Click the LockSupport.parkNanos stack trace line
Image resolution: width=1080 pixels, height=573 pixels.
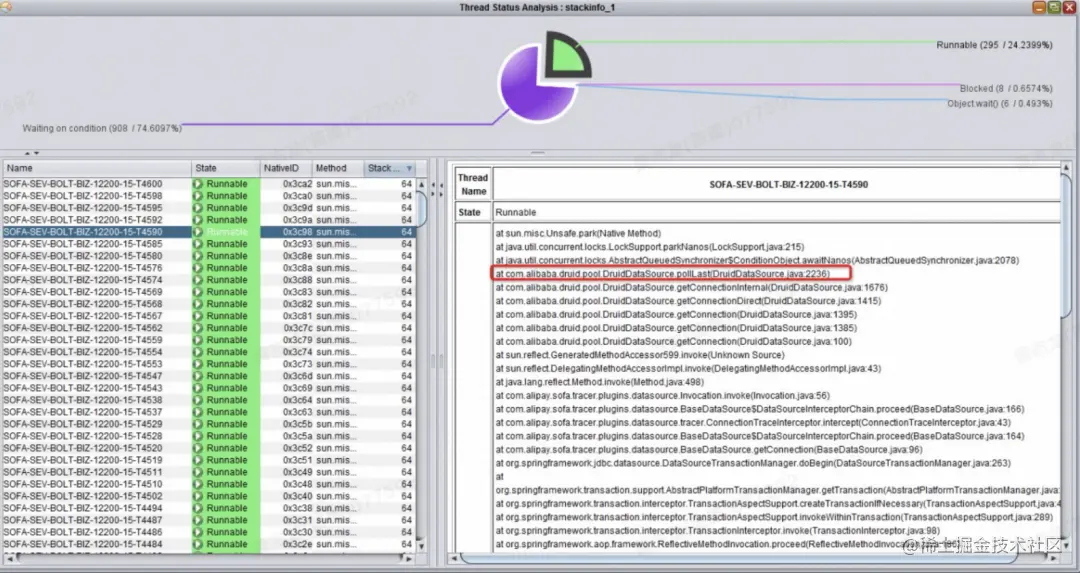point(650,247)
